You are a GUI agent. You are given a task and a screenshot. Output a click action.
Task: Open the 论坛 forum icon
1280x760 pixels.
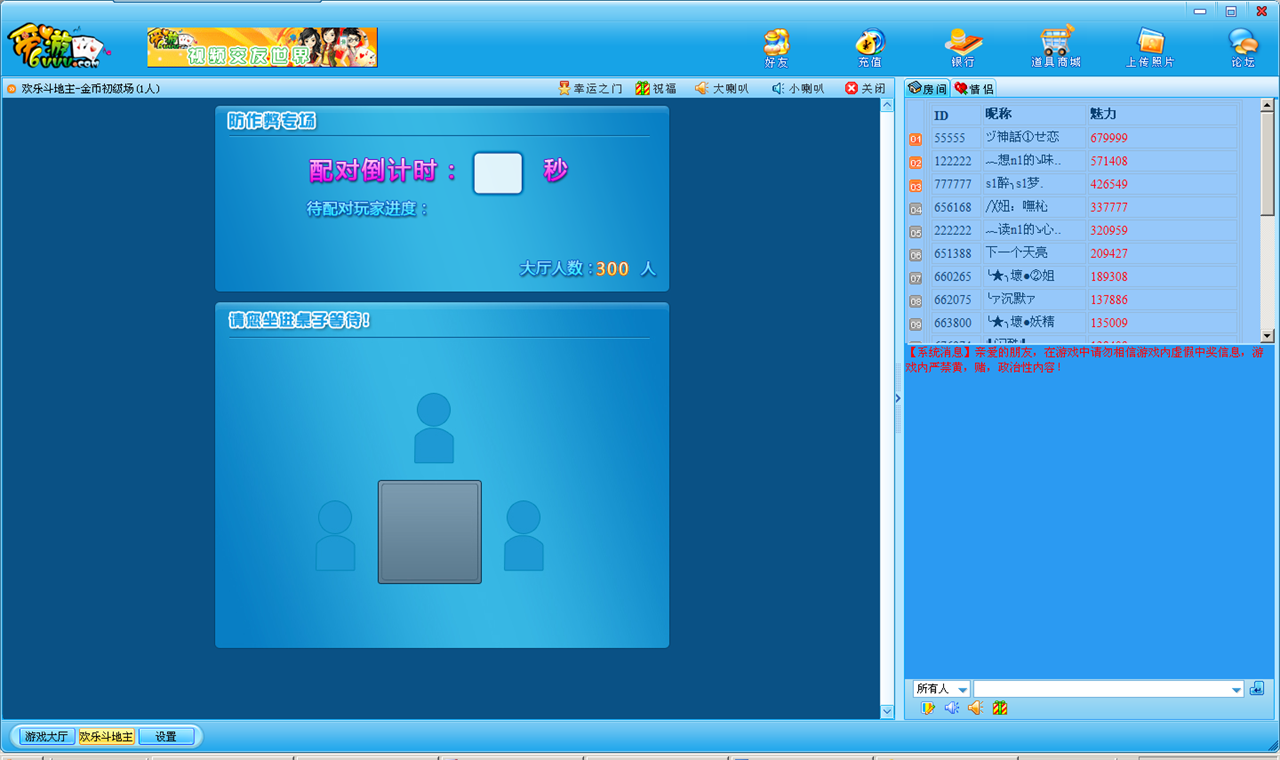[x=1243, y=46]
